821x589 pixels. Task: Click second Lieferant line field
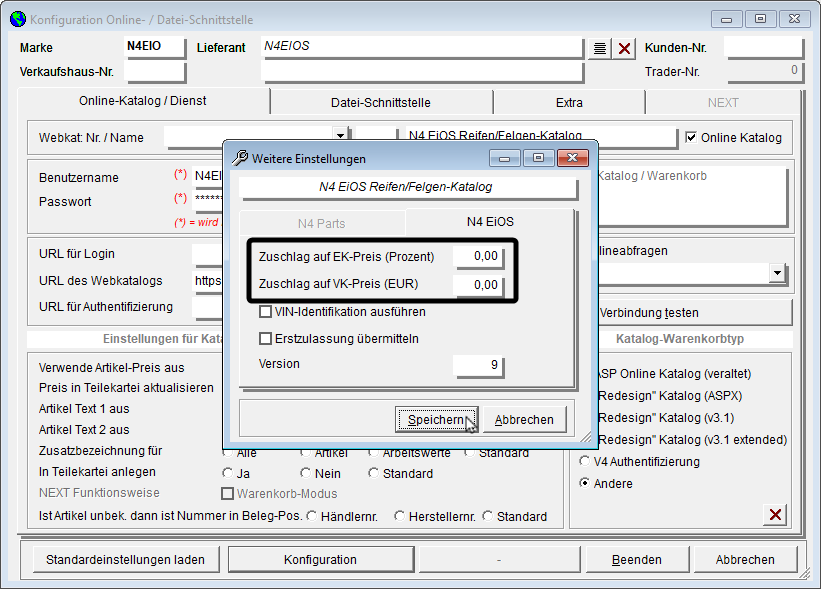point(422,72)
